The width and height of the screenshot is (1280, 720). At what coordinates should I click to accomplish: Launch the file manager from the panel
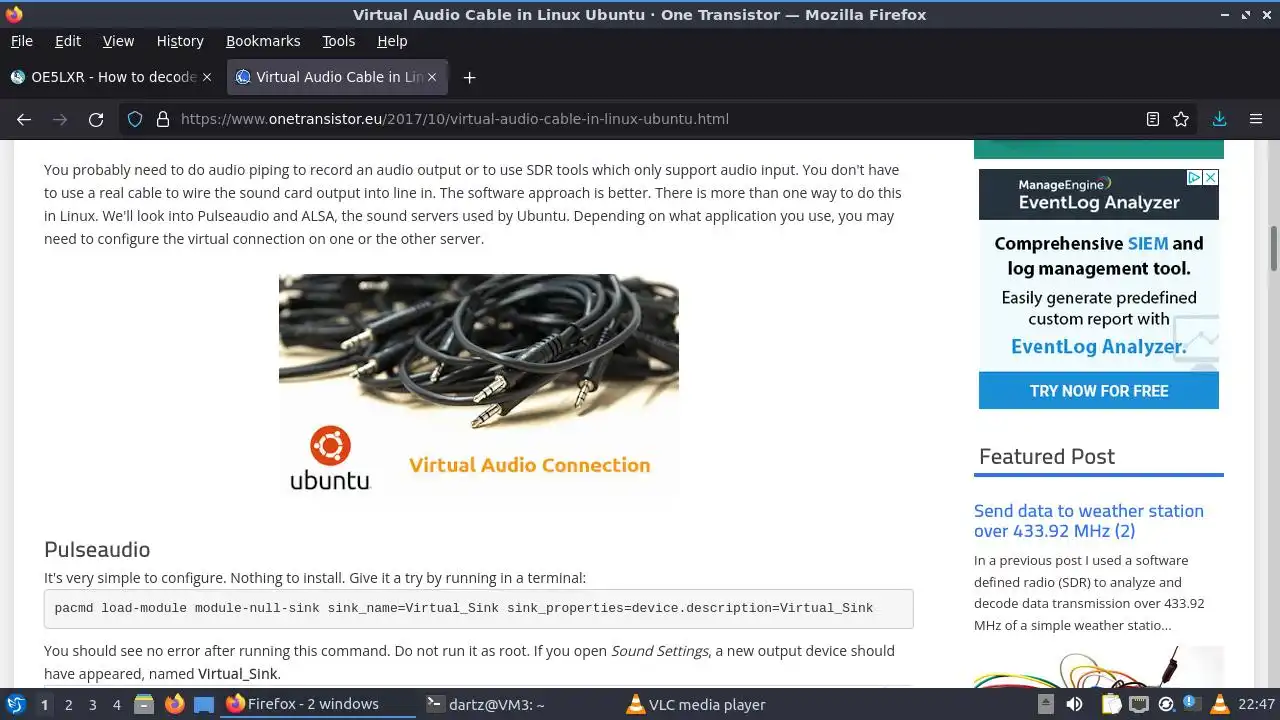pos(144,705)
